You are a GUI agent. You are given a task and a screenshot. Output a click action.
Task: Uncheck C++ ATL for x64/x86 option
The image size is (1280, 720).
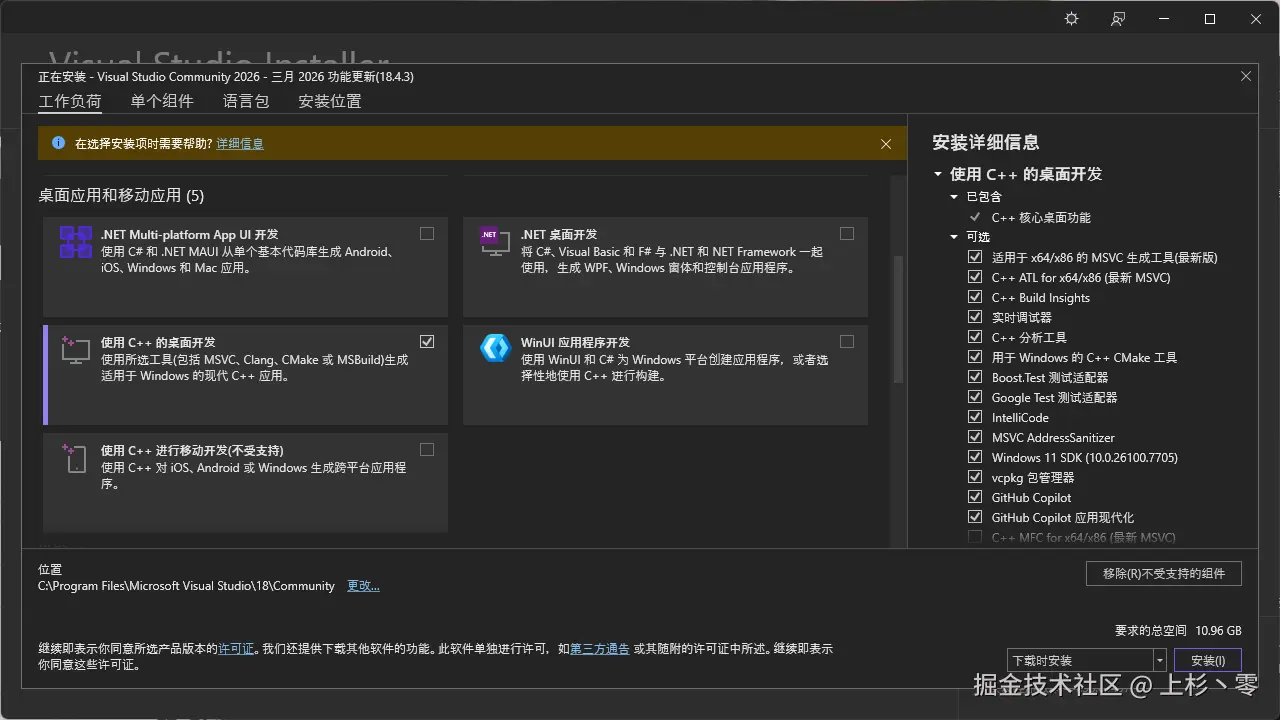[x=975, y=277]
